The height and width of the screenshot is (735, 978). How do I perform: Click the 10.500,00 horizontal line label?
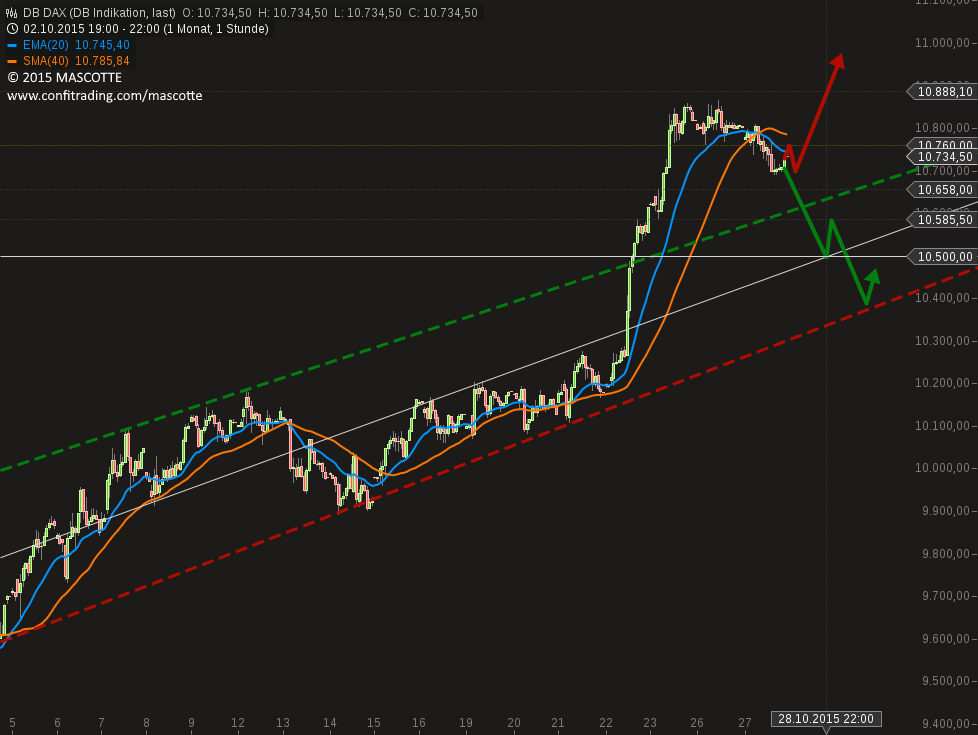(x=942, y=256)
